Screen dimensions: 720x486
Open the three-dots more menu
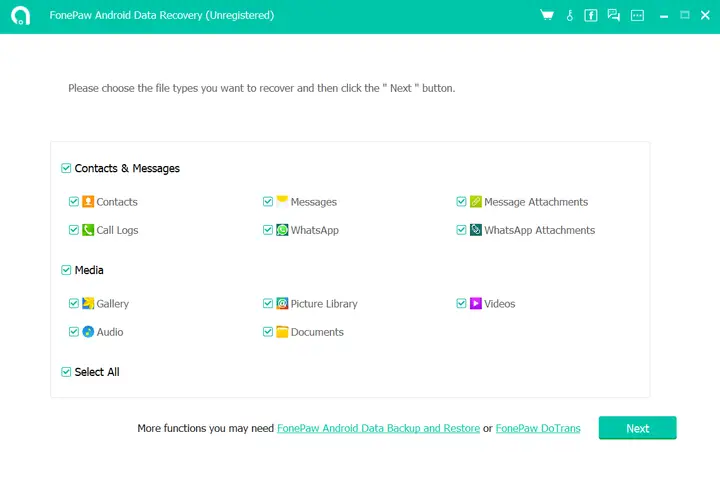click(x=637, y=15)
